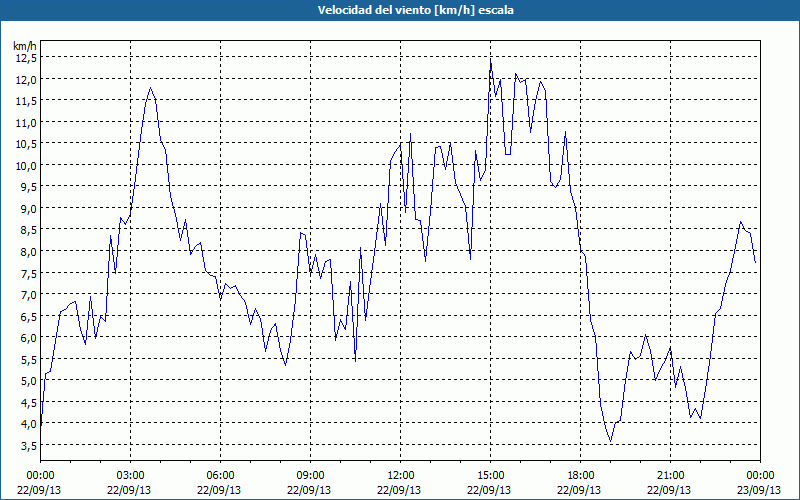This screenshot has width=800, height=500.
Task: Click the km/h axis unit label
Action: point(25,46)
